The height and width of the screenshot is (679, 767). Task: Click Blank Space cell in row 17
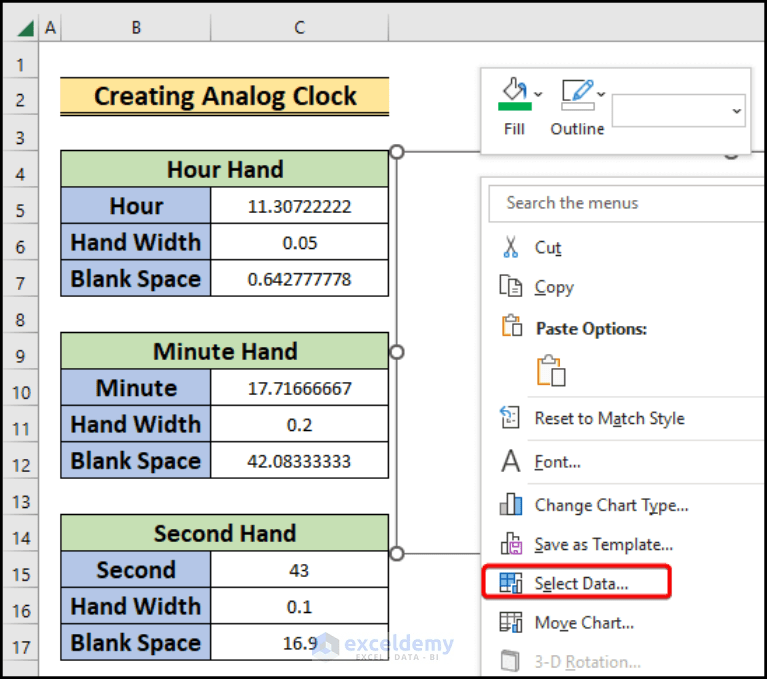click(136, 642)
